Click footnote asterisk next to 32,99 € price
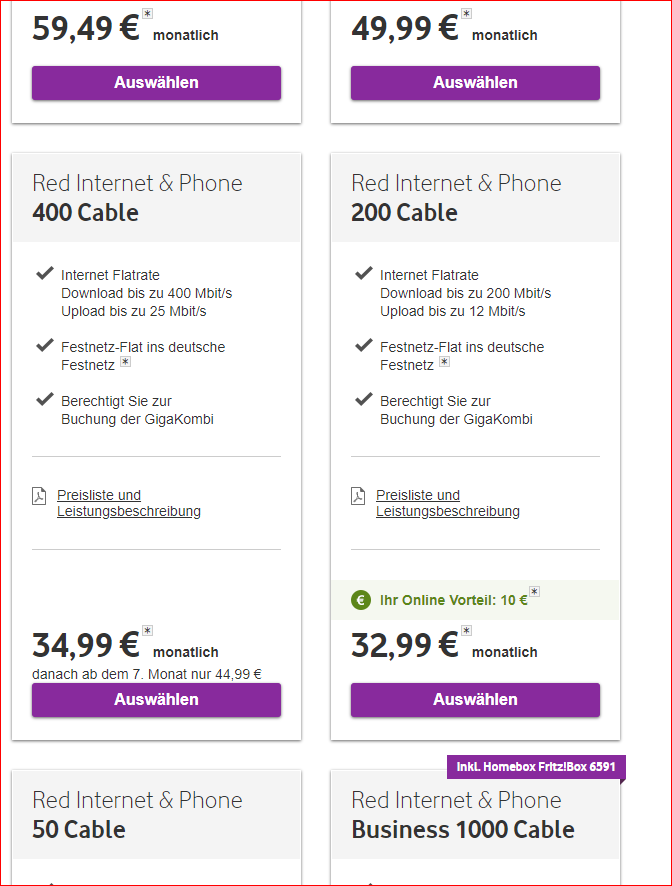The image size is (672, 886). pos(467,631)
